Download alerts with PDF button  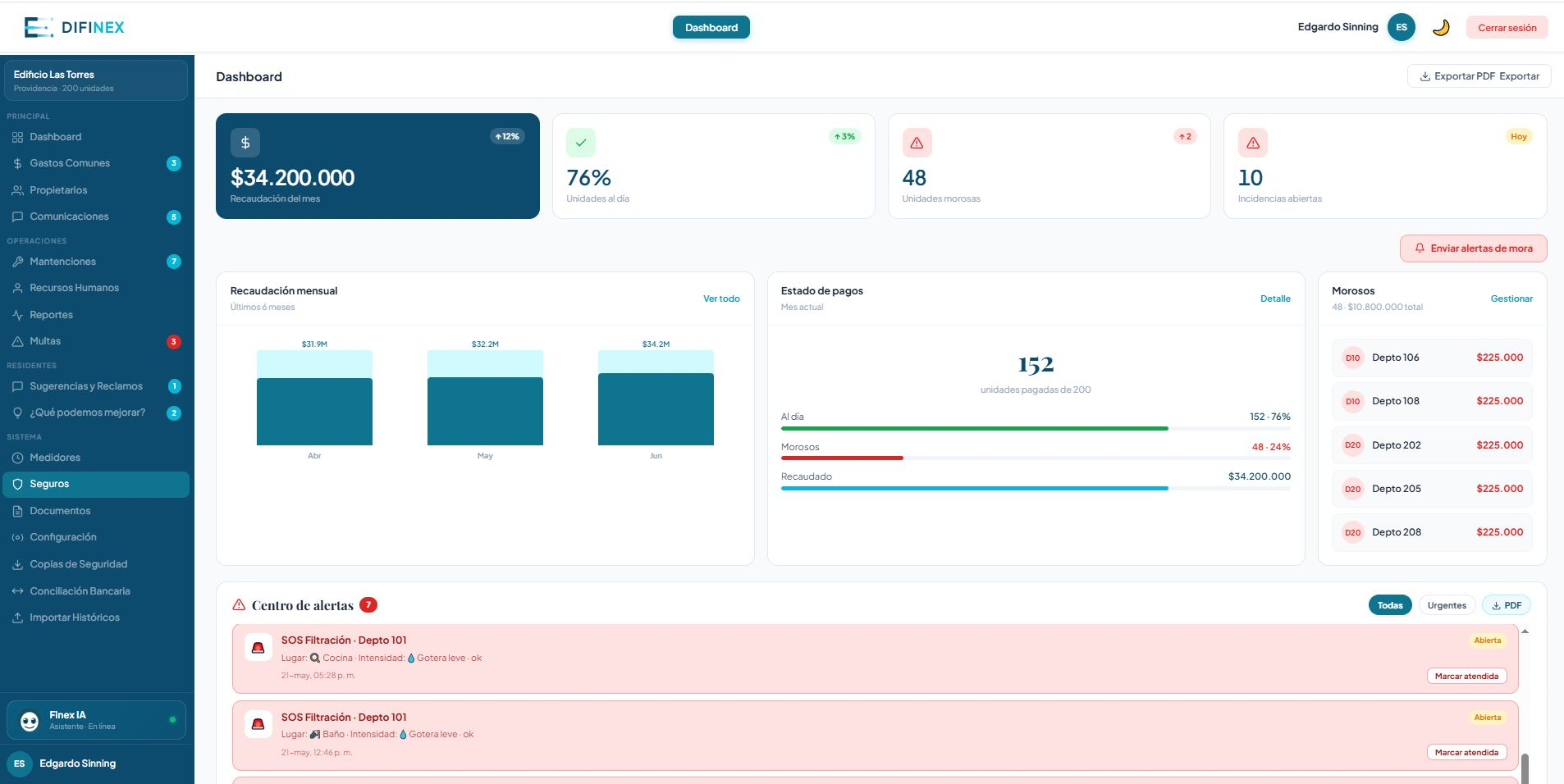click(1507, 605)
